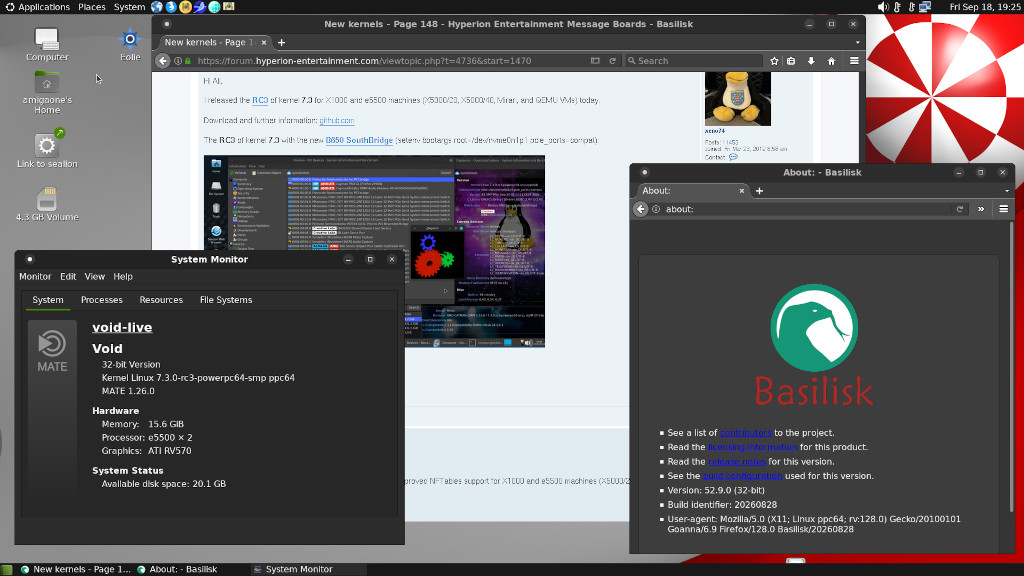Open the Places menu in top panel
The width and height of the screenshot is (1024, 576).
click(91, 7)
